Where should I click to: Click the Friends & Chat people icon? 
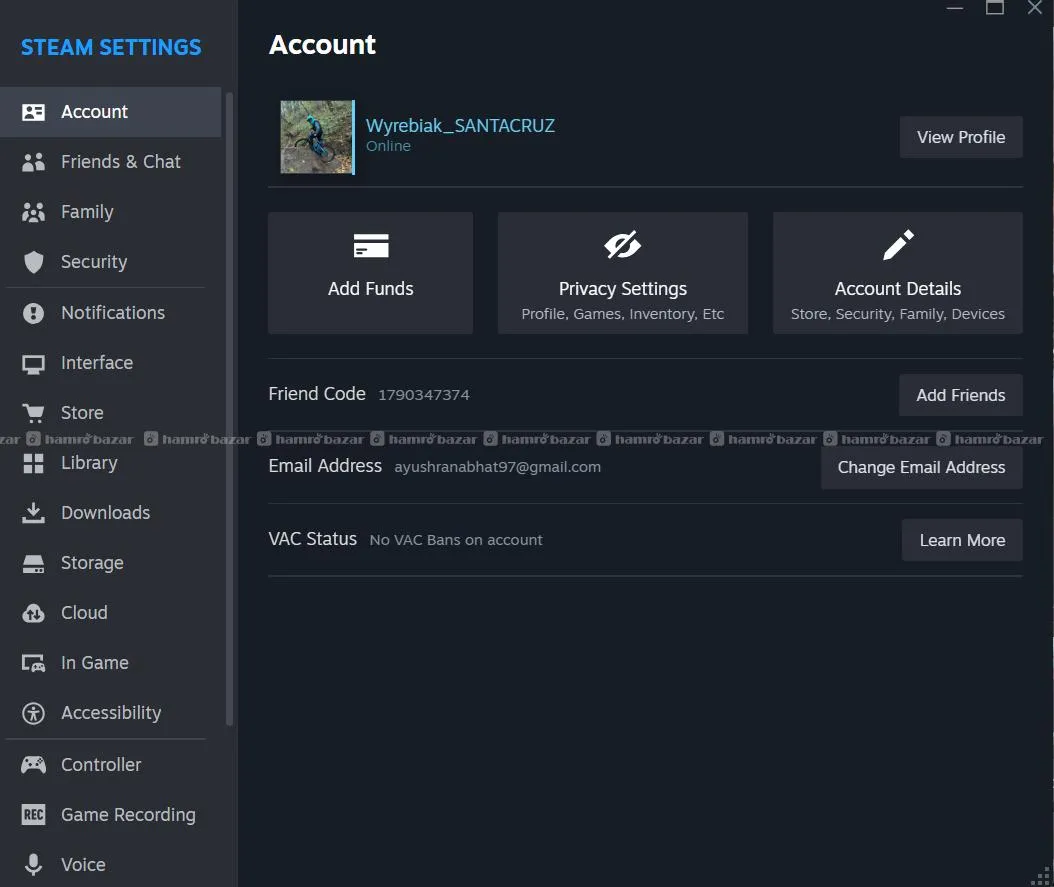[34, 162]
